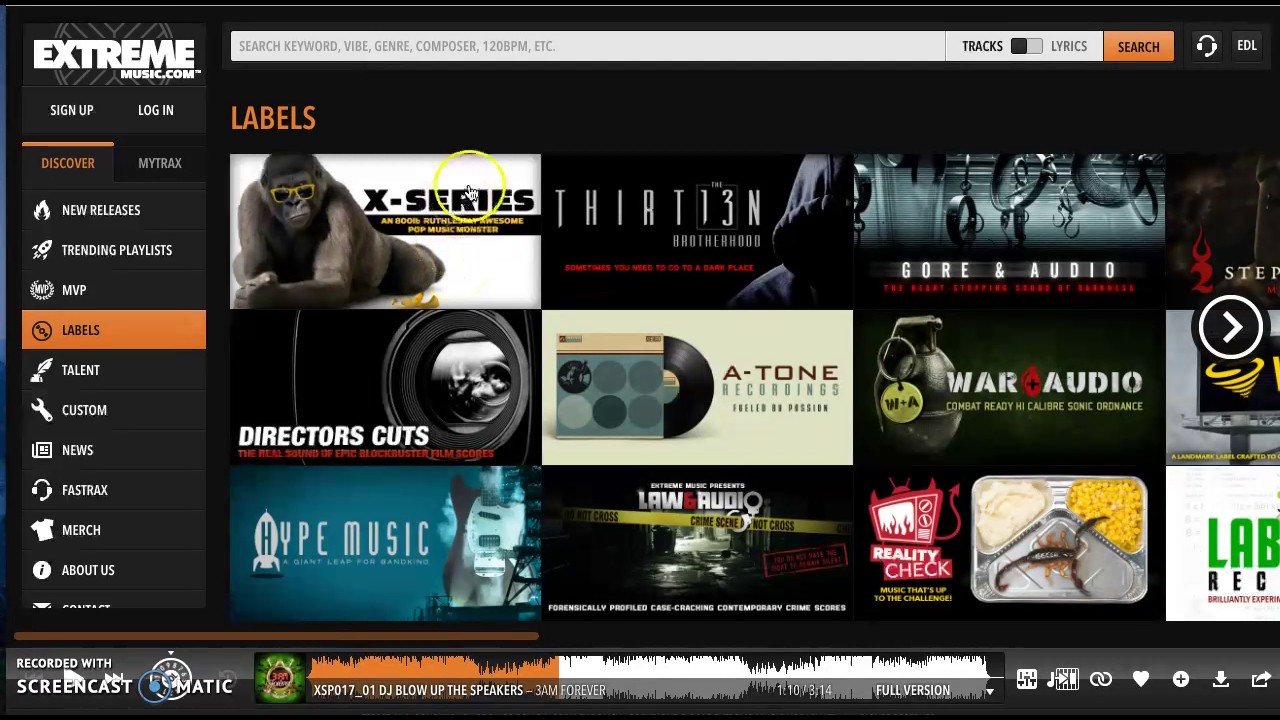Screen dimensions: 1280x720
Task: Open the Thirt13n Brotherhood label tile
Action: pos(697,231)
